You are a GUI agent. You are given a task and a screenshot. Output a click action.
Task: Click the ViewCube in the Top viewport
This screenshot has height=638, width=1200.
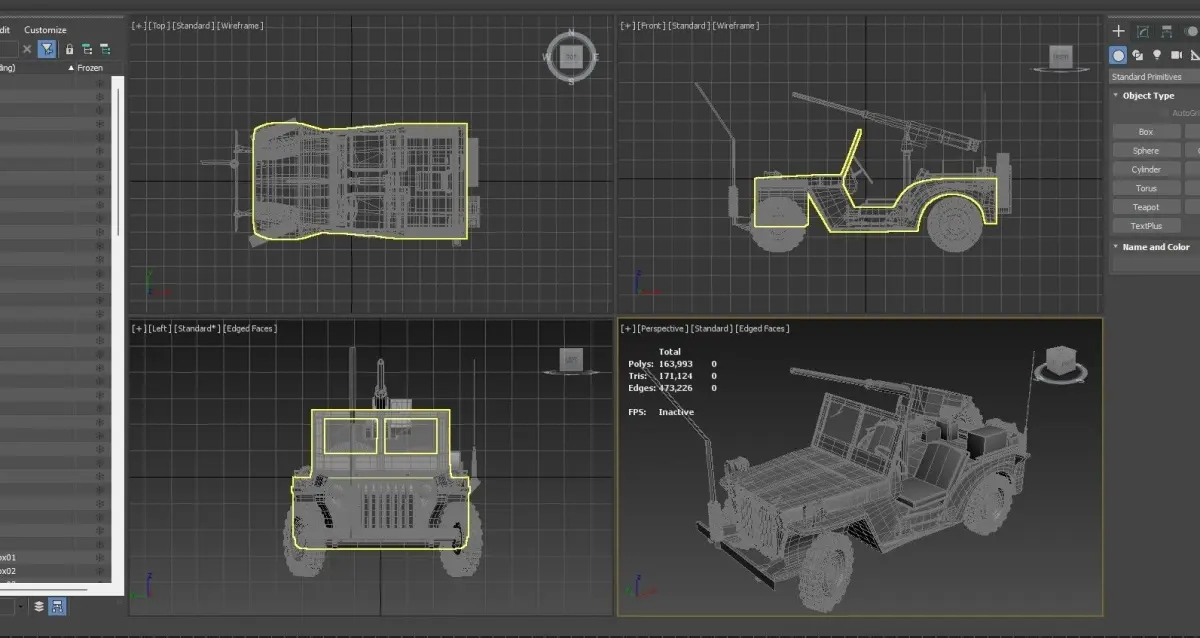[x=571, y=58]
